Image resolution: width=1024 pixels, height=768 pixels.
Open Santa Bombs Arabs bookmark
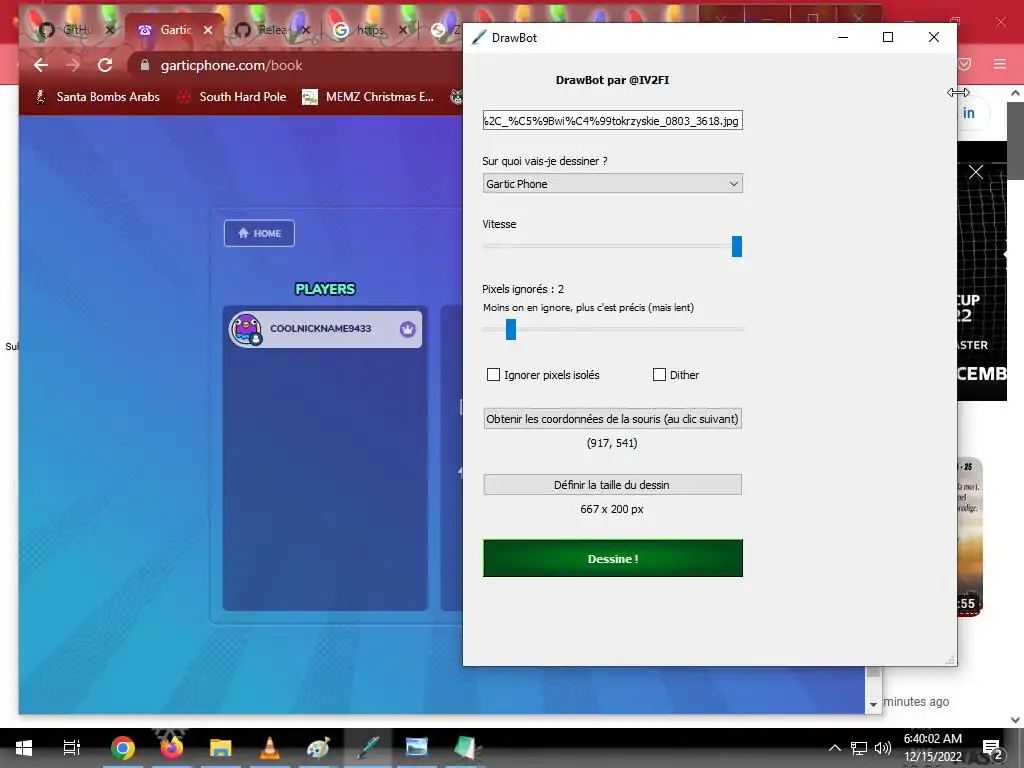coord(97,97)
